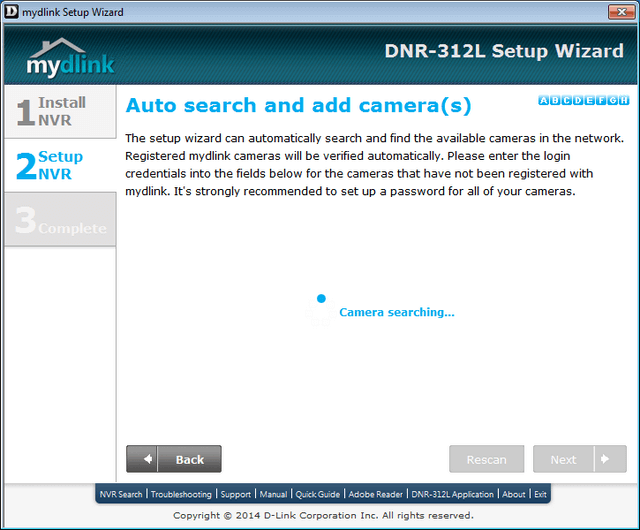Click the 'Auto search and add camera(s)' heading
Screen dimensions: 640x530
coord(298,105)
